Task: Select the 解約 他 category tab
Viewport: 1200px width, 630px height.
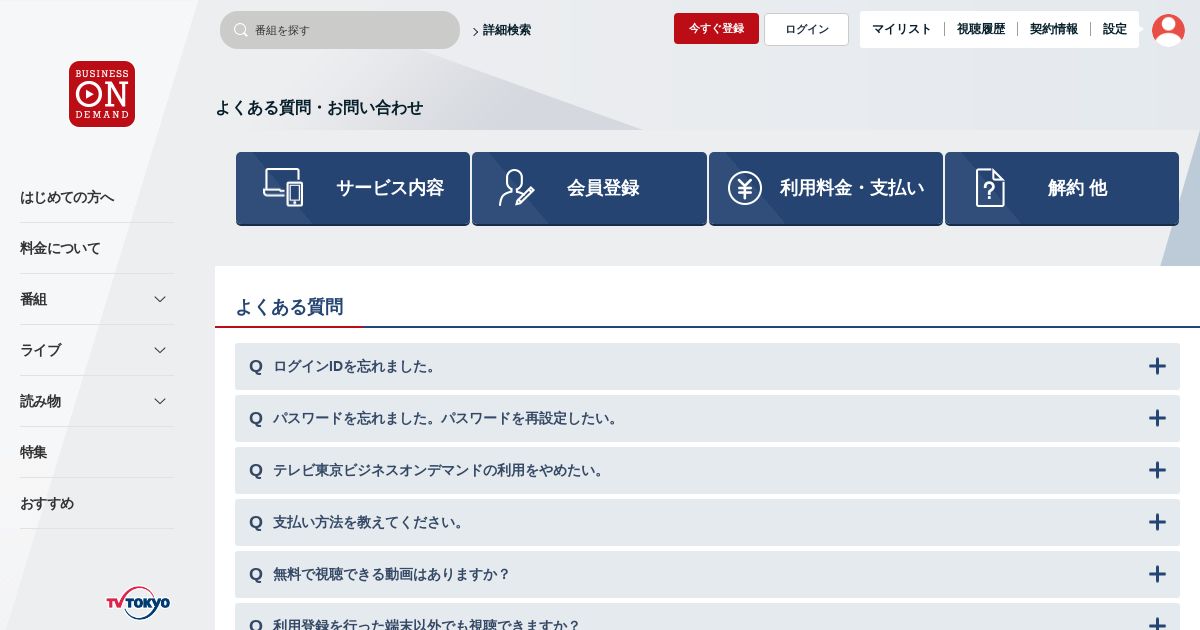Action: [1062, 188]
